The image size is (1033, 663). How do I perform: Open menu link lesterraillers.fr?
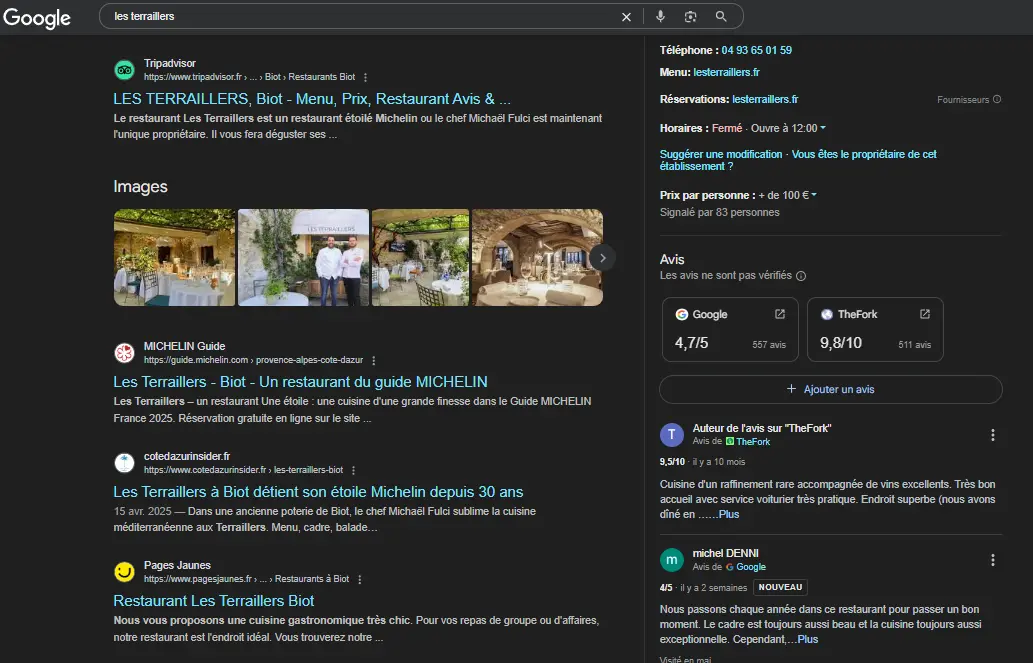(726, 72)
